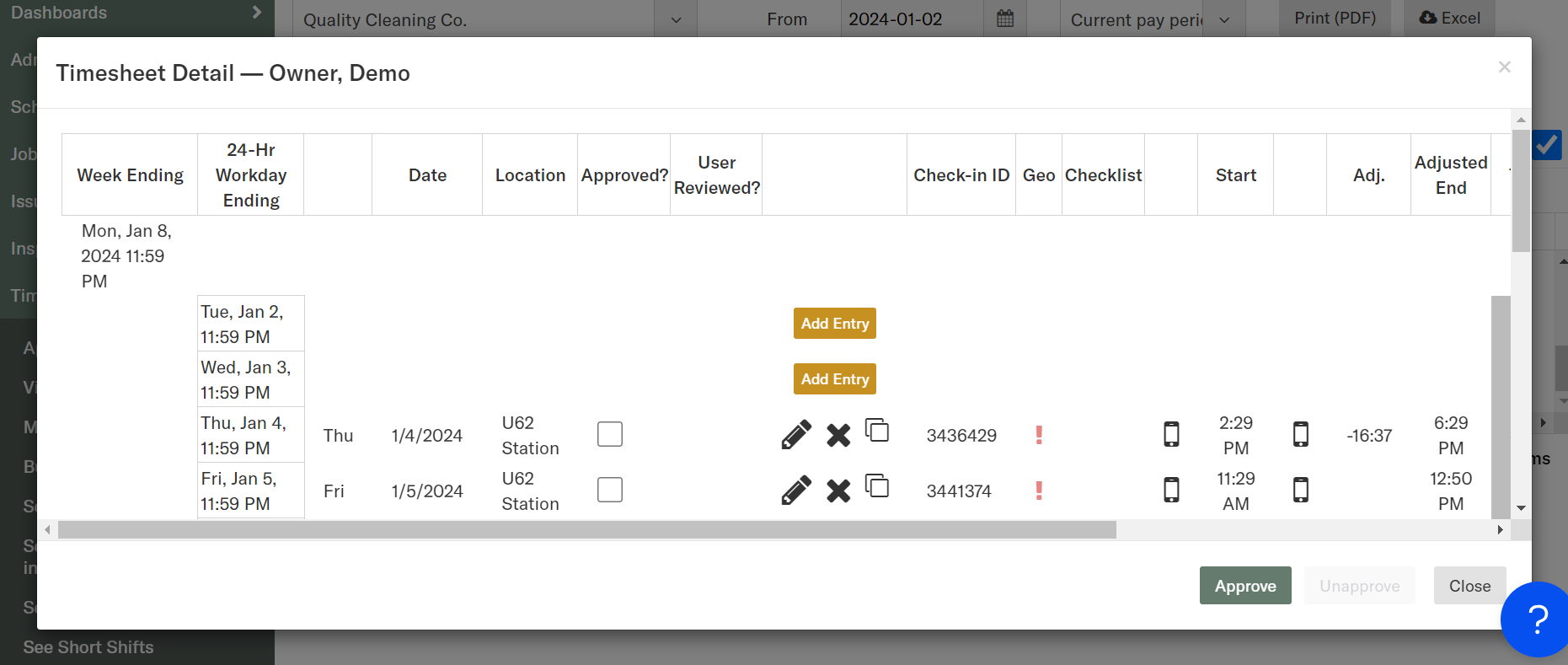Image resolution: width=1568 pixels, height=665 pixels.
Task: Click the From date field 2024-01-02
Action: 912,19
